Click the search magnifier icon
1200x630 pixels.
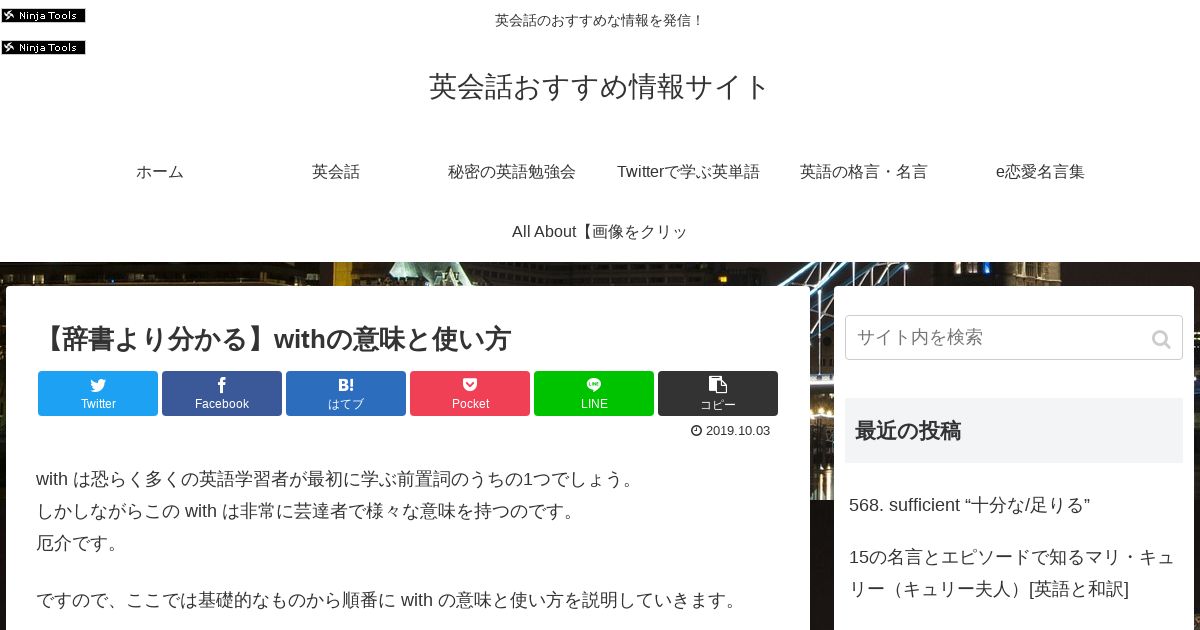point(1161,339)
